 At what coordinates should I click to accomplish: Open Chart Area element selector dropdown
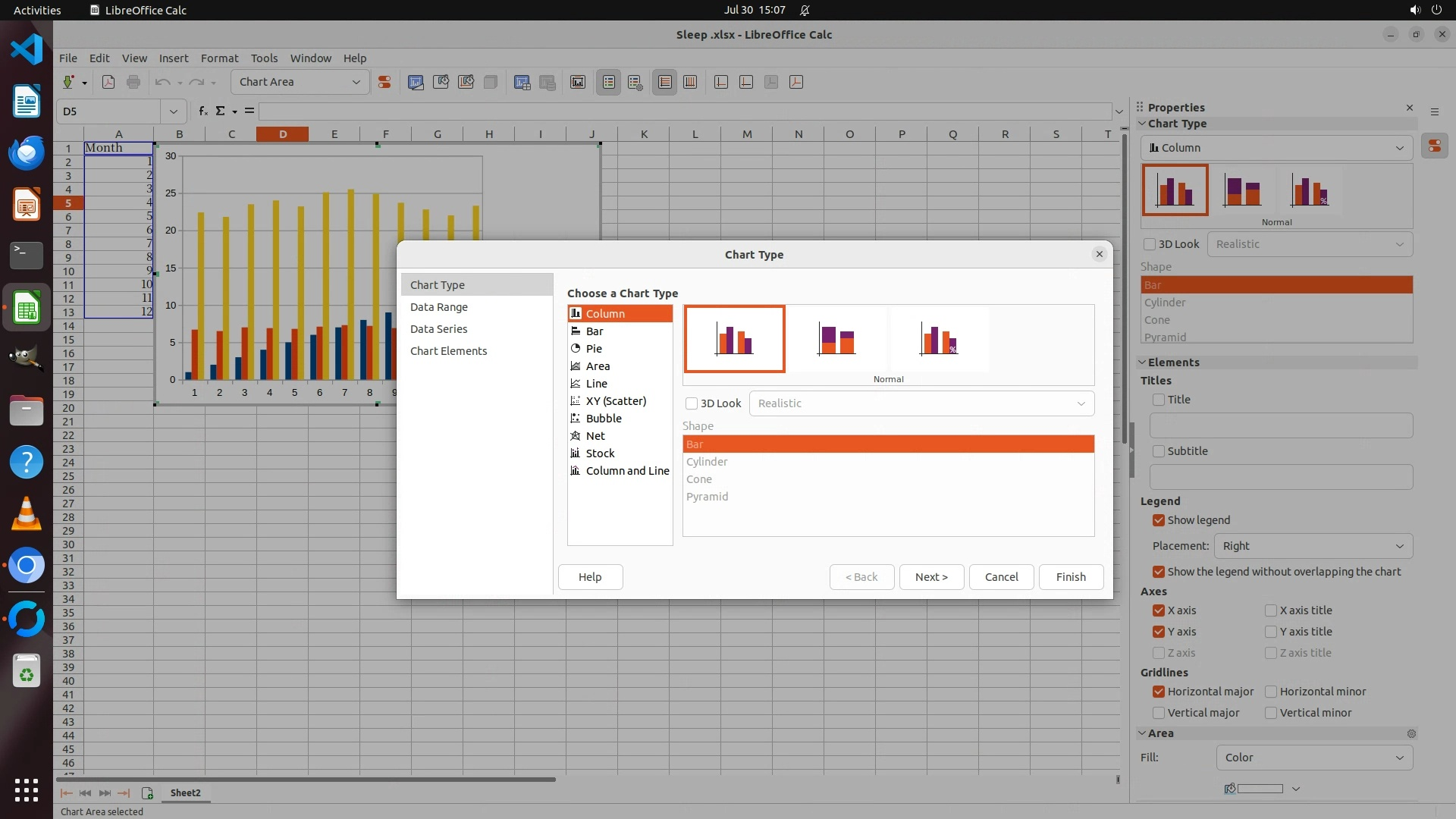356,82
